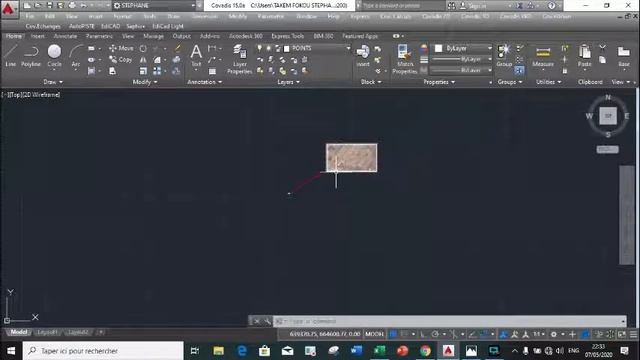
Task: Open the Annotate ribbon tab
Action: click(x=65, y=36)
